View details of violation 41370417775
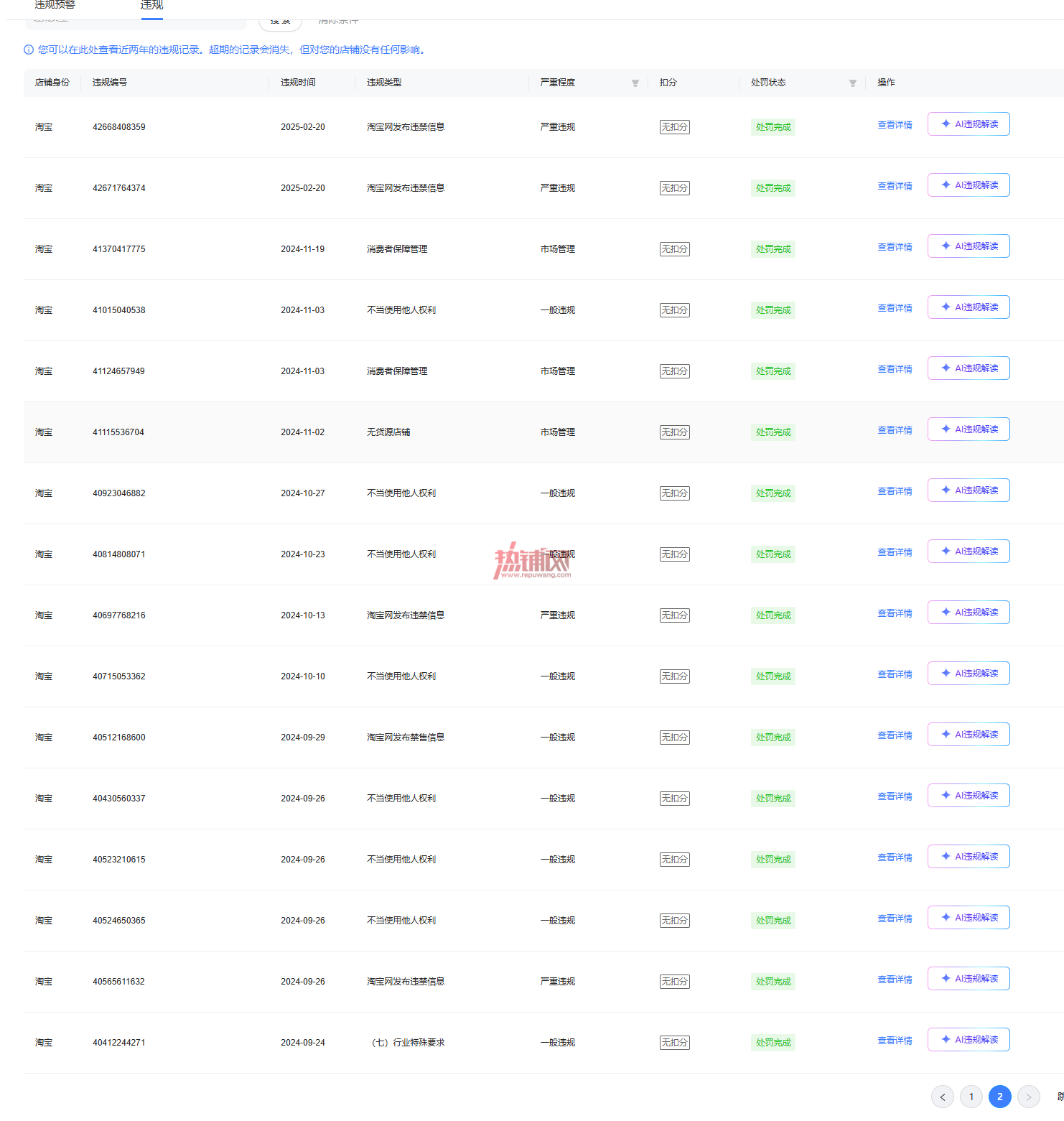1064x1121 pixels. point(895,247)
